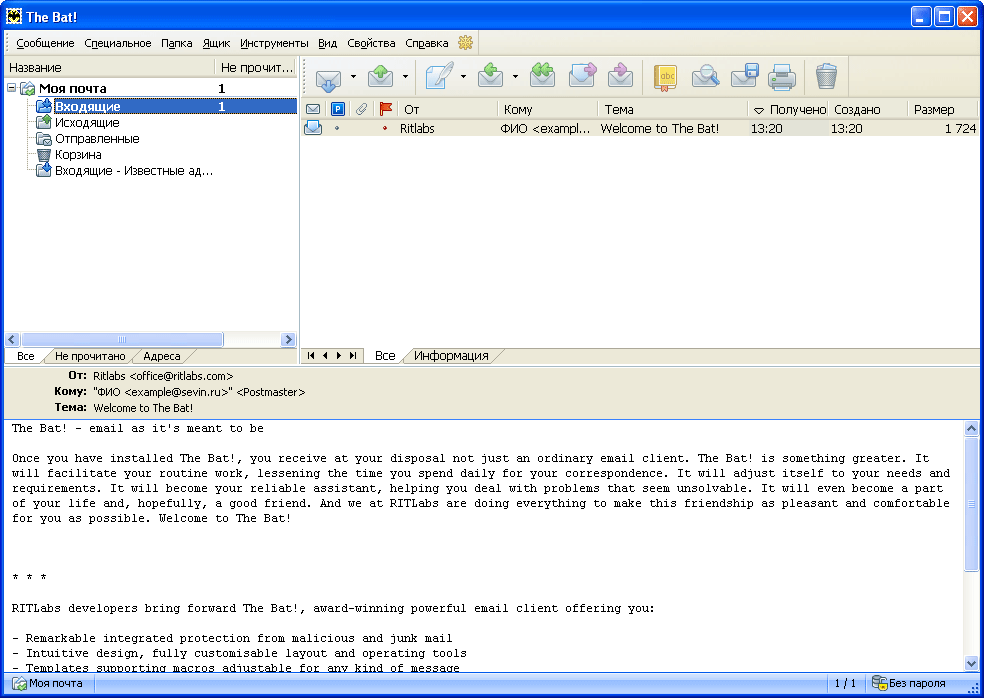This screenshot has height=698, width=984.
Task: Click the Redirect message icon
Action: point(621,75)
